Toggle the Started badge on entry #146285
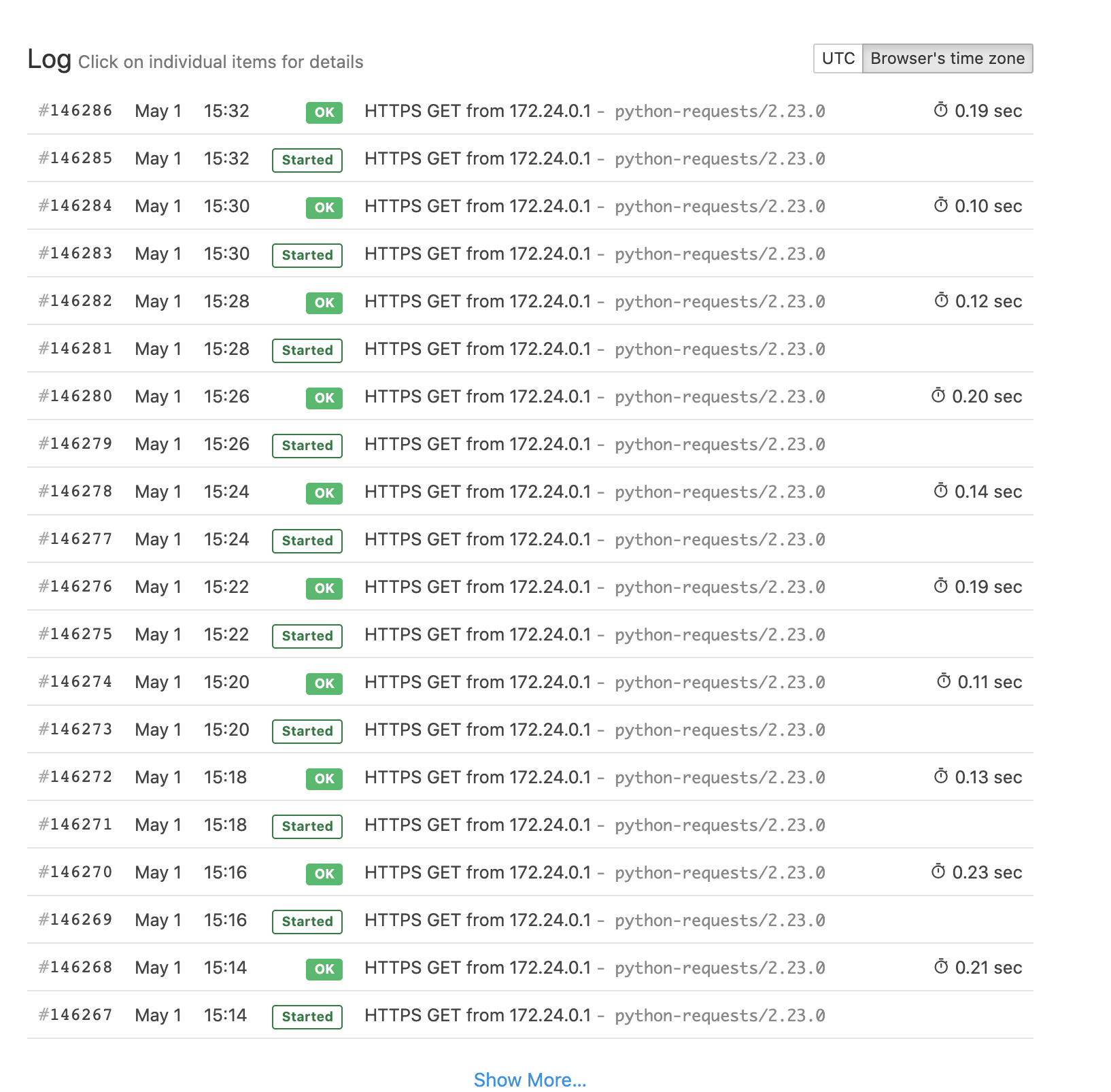1111x1092 pixels. point(307,160)
